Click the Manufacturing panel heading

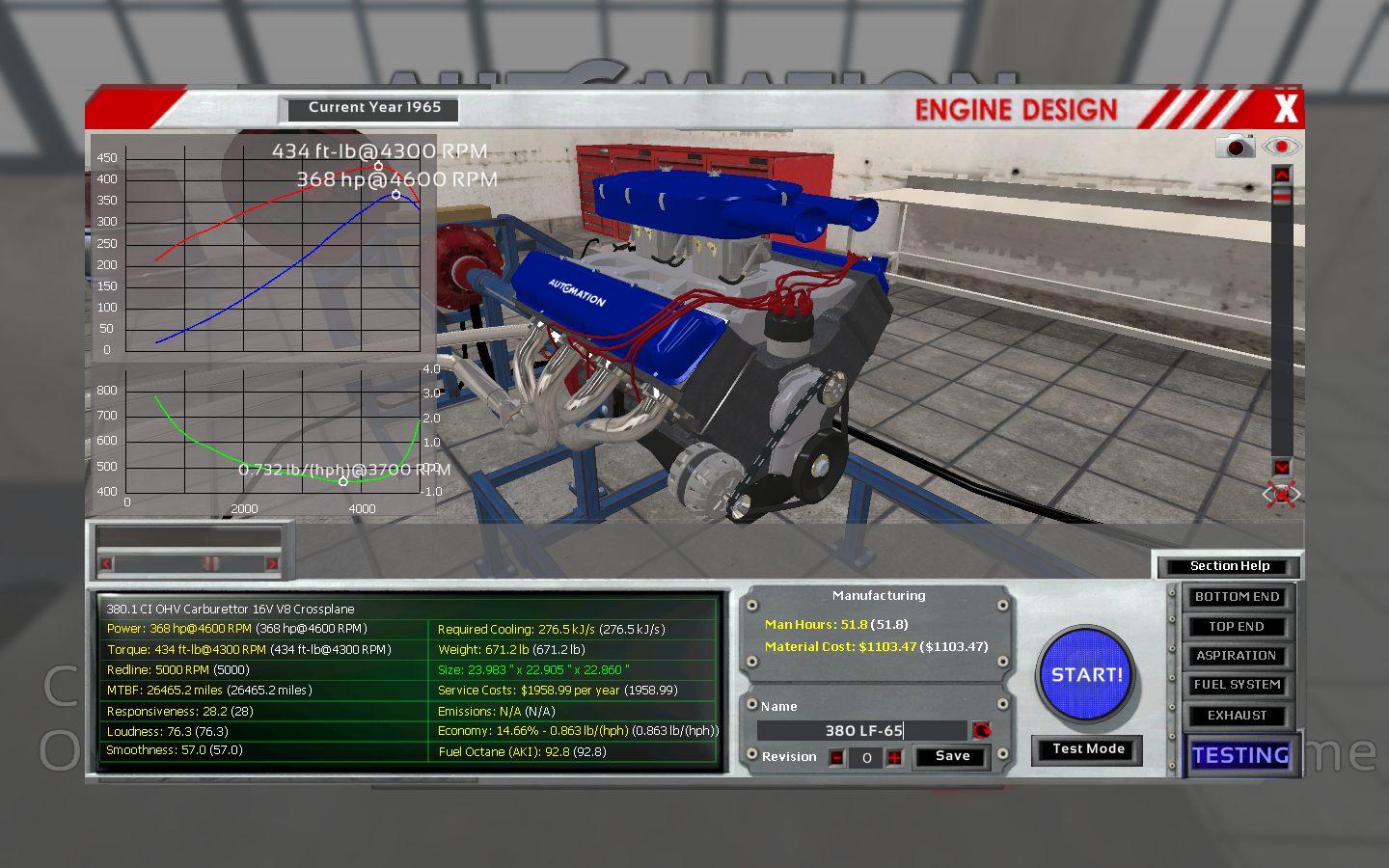[x=879, y=596]
